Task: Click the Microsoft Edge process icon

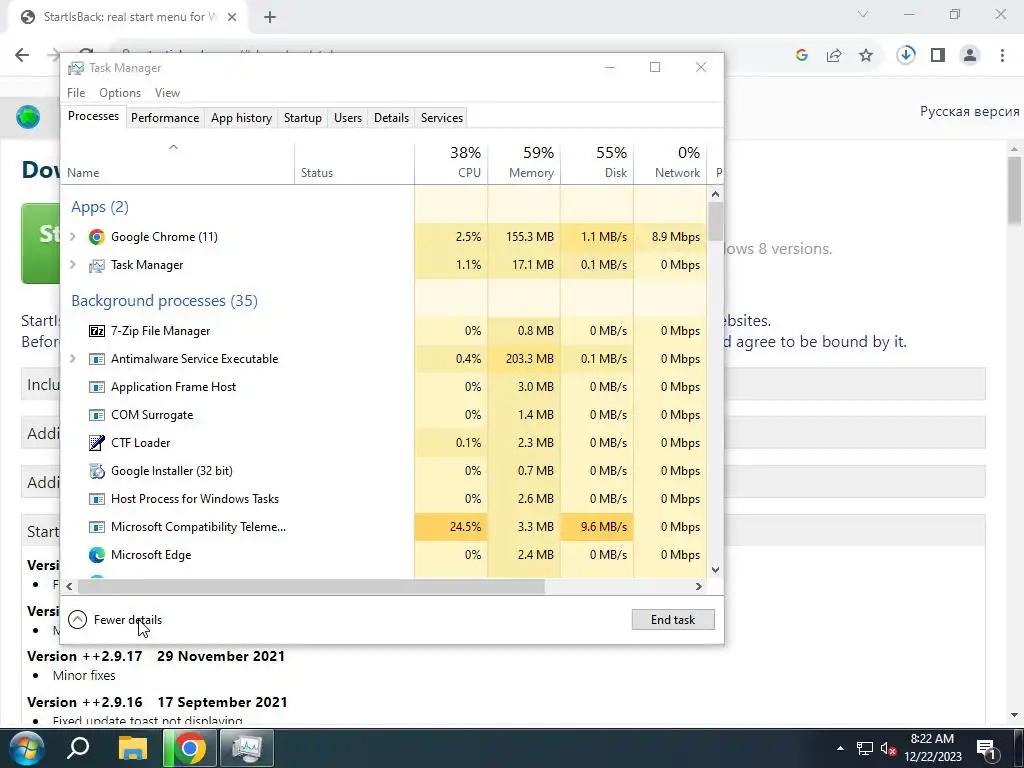Action: point(97,555)
